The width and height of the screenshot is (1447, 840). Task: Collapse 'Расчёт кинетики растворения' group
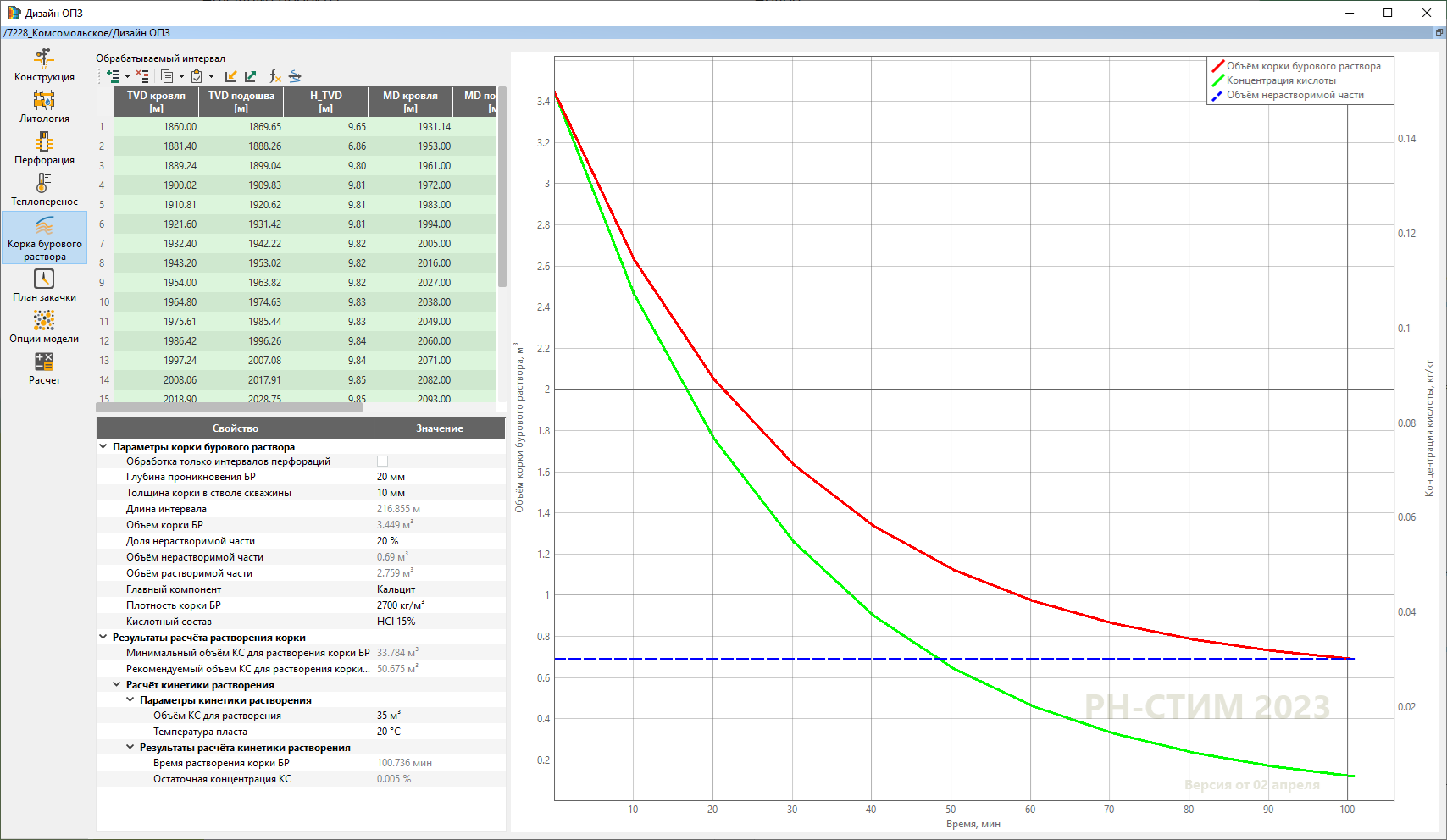point(117,684)
